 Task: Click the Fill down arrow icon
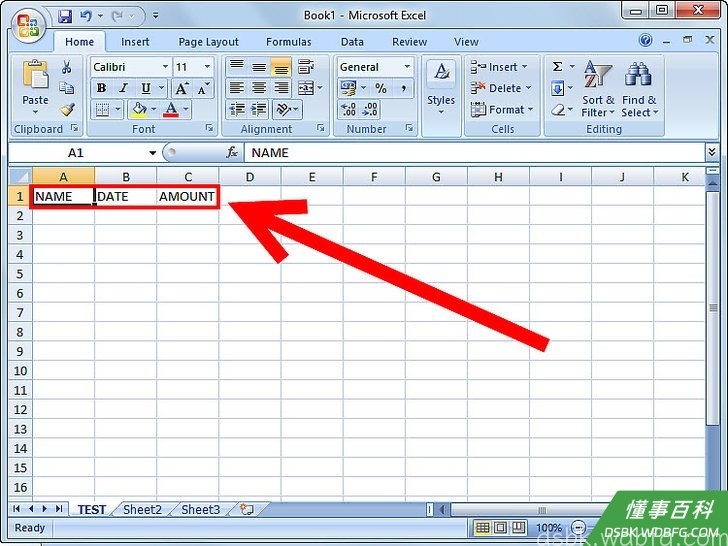558,88
